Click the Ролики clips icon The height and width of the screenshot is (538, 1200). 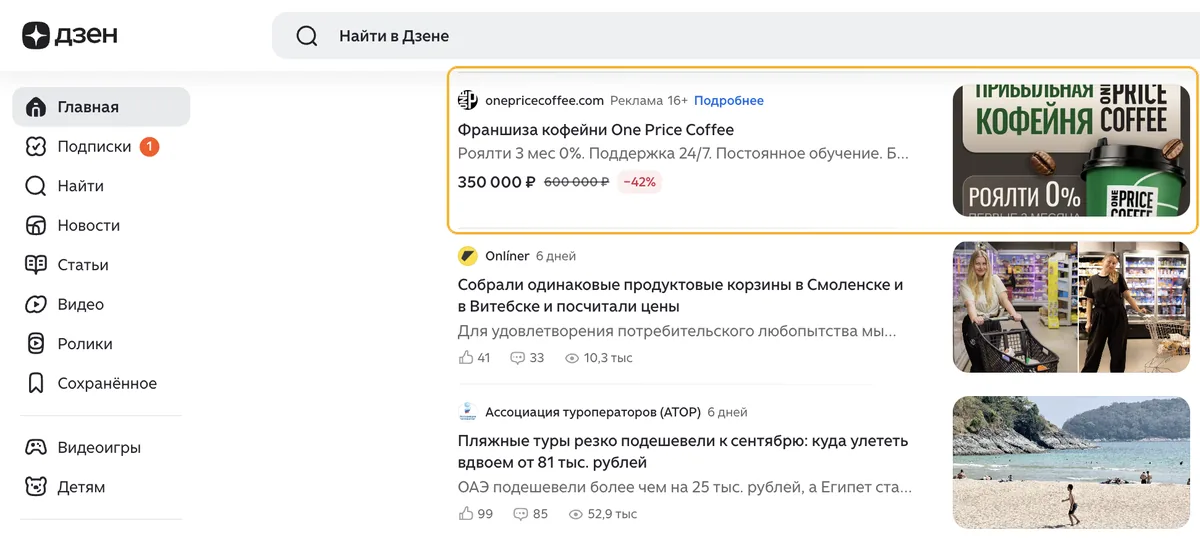[x=36, y=344]
